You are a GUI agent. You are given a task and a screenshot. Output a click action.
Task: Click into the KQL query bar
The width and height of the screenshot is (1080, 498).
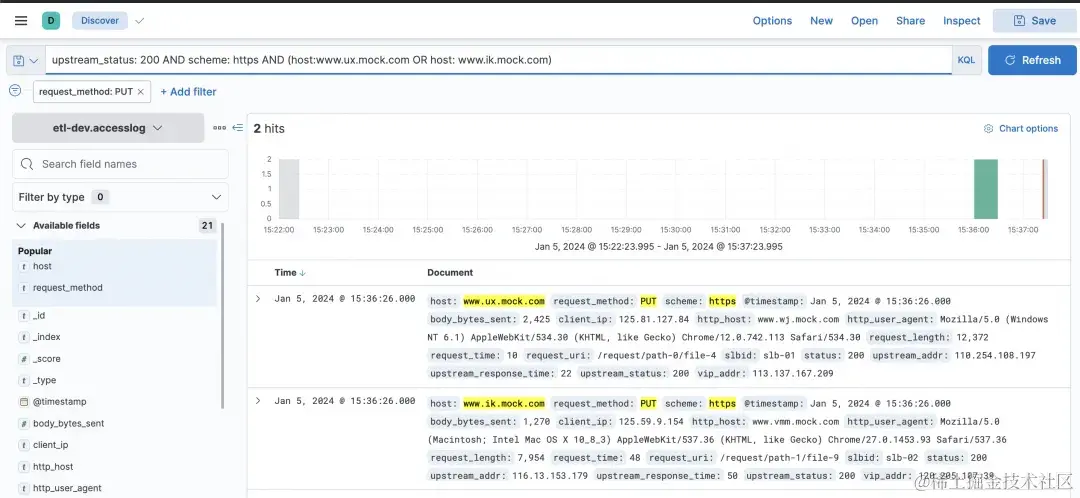pos(499,60)
